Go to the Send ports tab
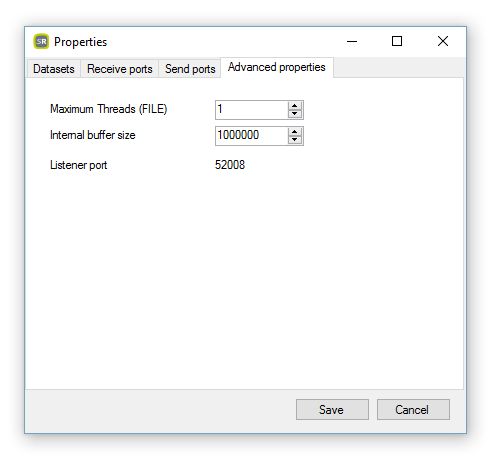Screen dimensions: 499x461 point(190,69)
